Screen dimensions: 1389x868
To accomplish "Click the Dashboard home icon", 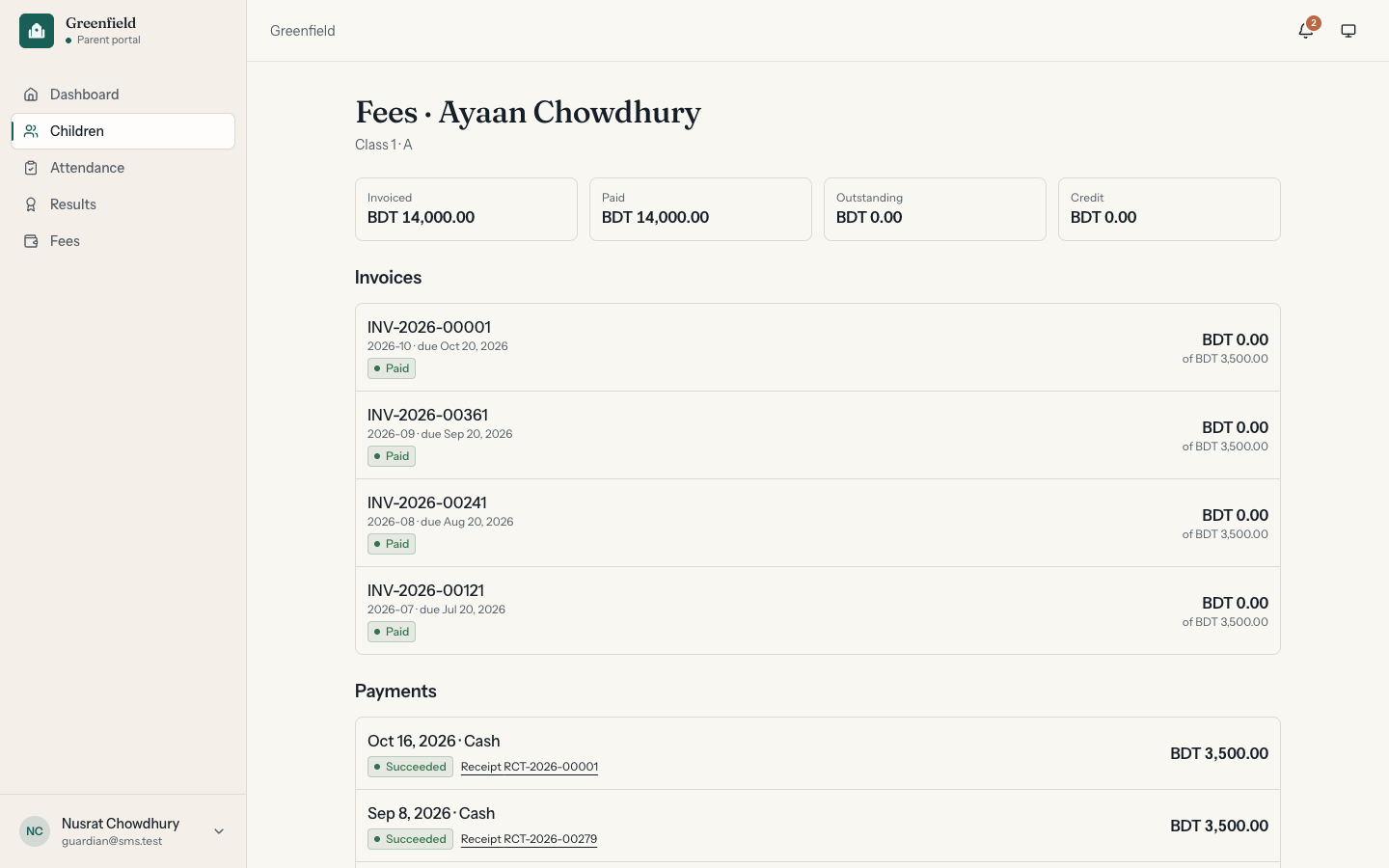I will (31, 95).
